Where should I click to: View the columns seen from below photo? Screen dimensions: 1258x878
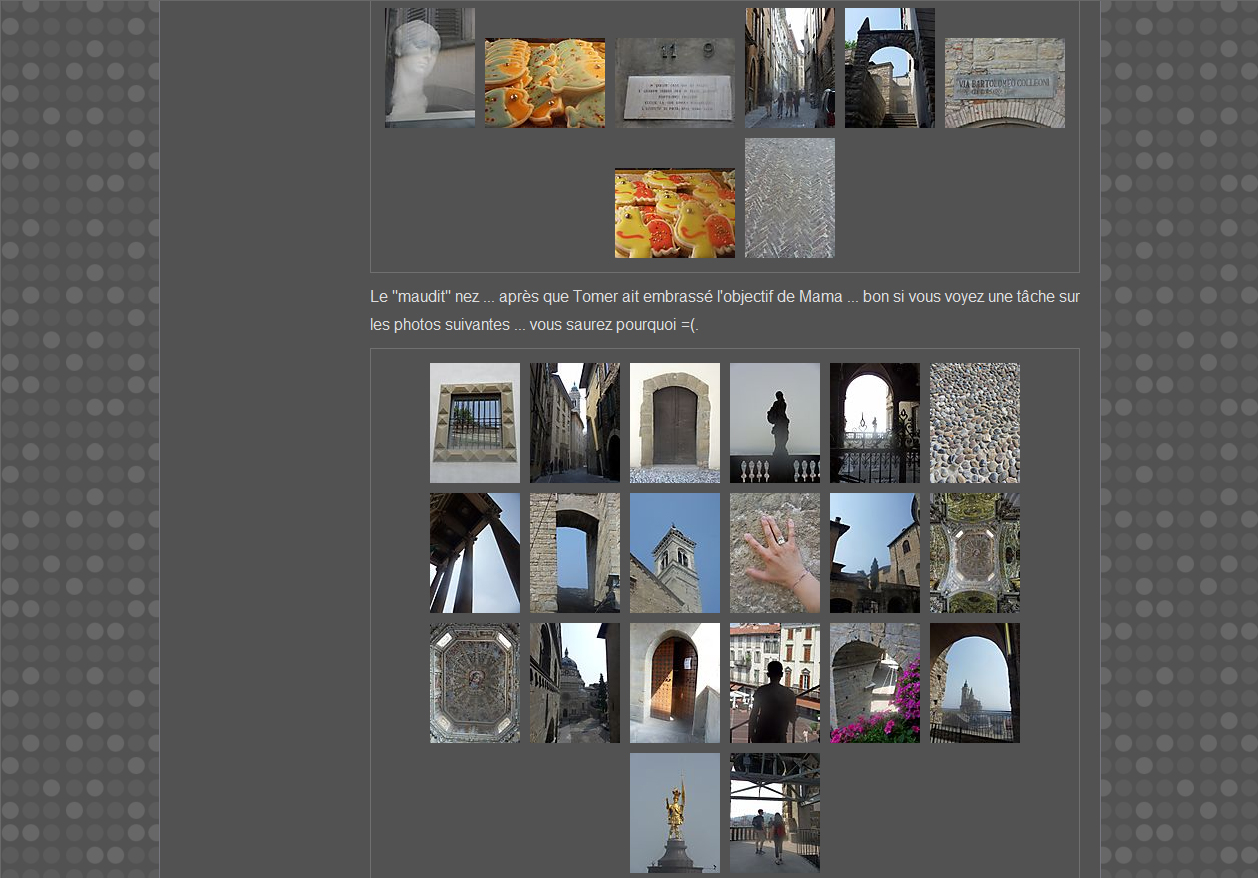[475, 553]
